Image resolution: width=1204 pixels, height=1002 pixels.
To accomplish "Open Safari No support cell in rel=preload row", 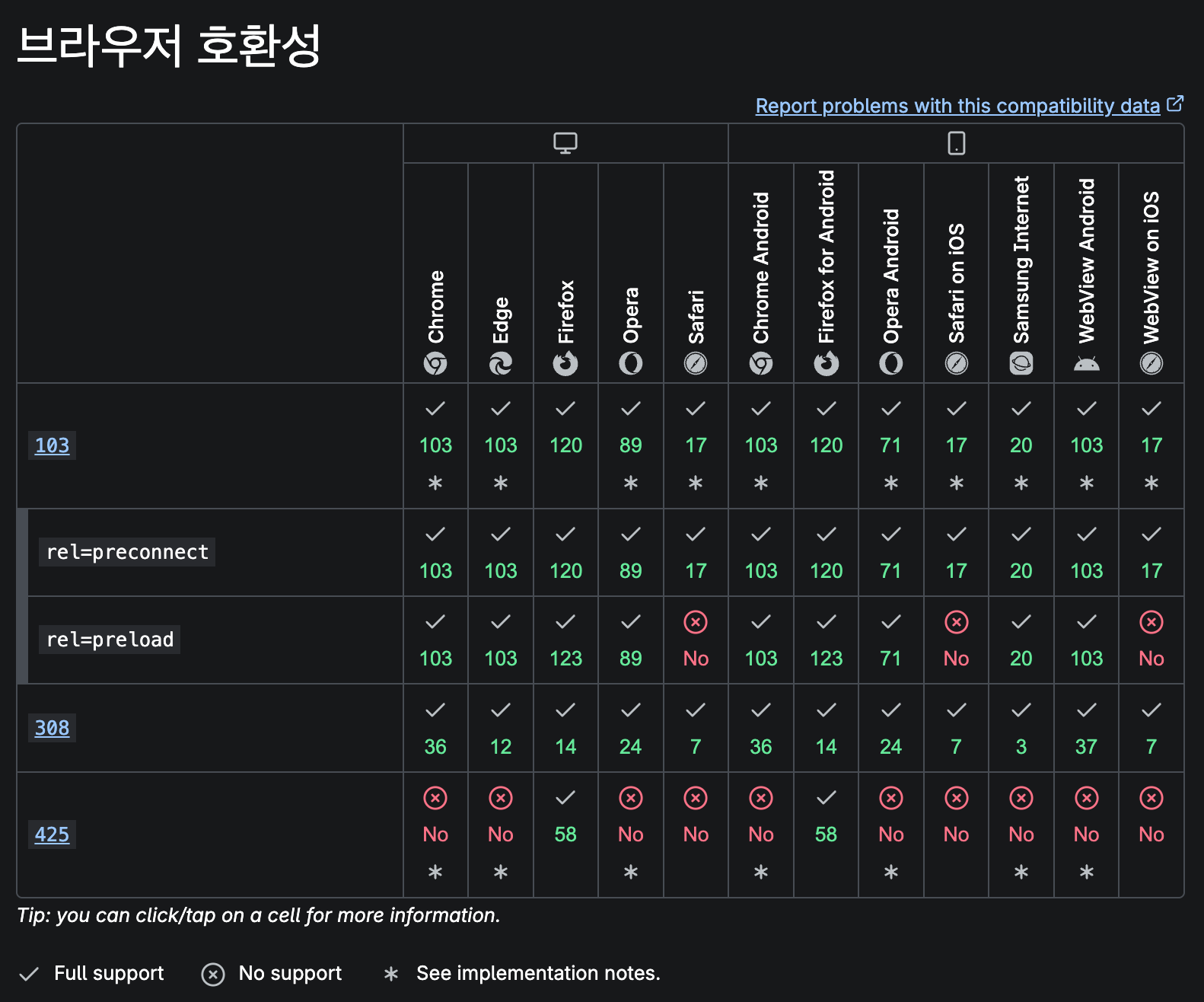I will pos(696,640).
